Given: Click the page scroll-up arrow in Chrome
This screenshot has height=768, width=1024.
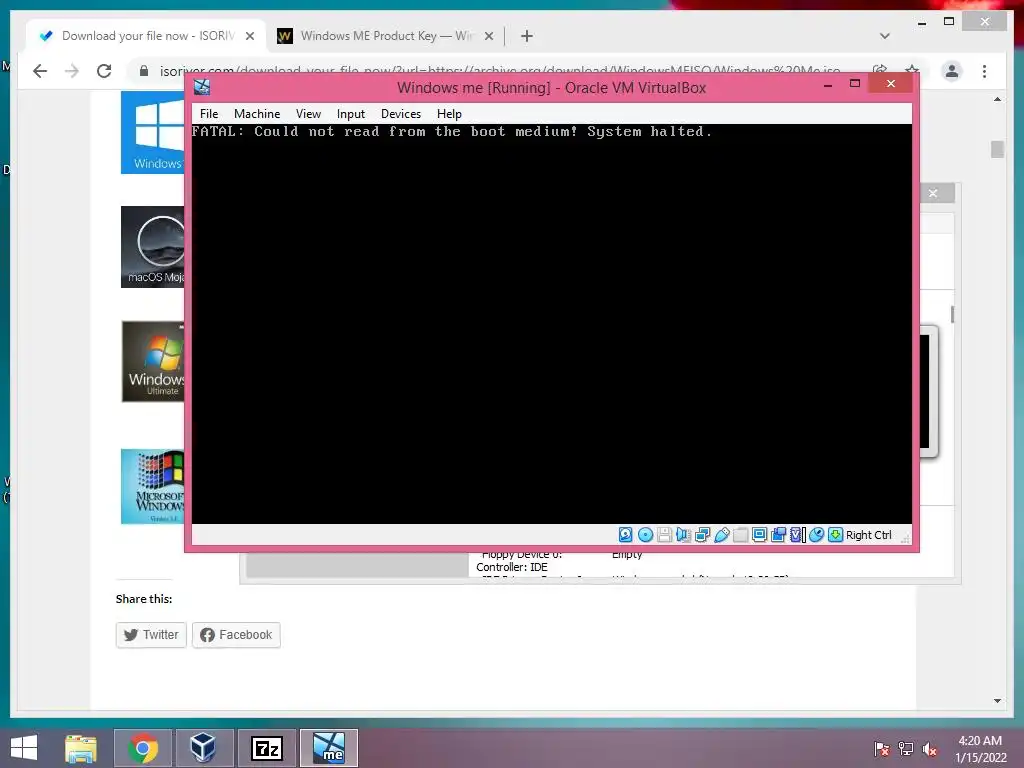Looking at the screenshot, I should pos(997,100).
